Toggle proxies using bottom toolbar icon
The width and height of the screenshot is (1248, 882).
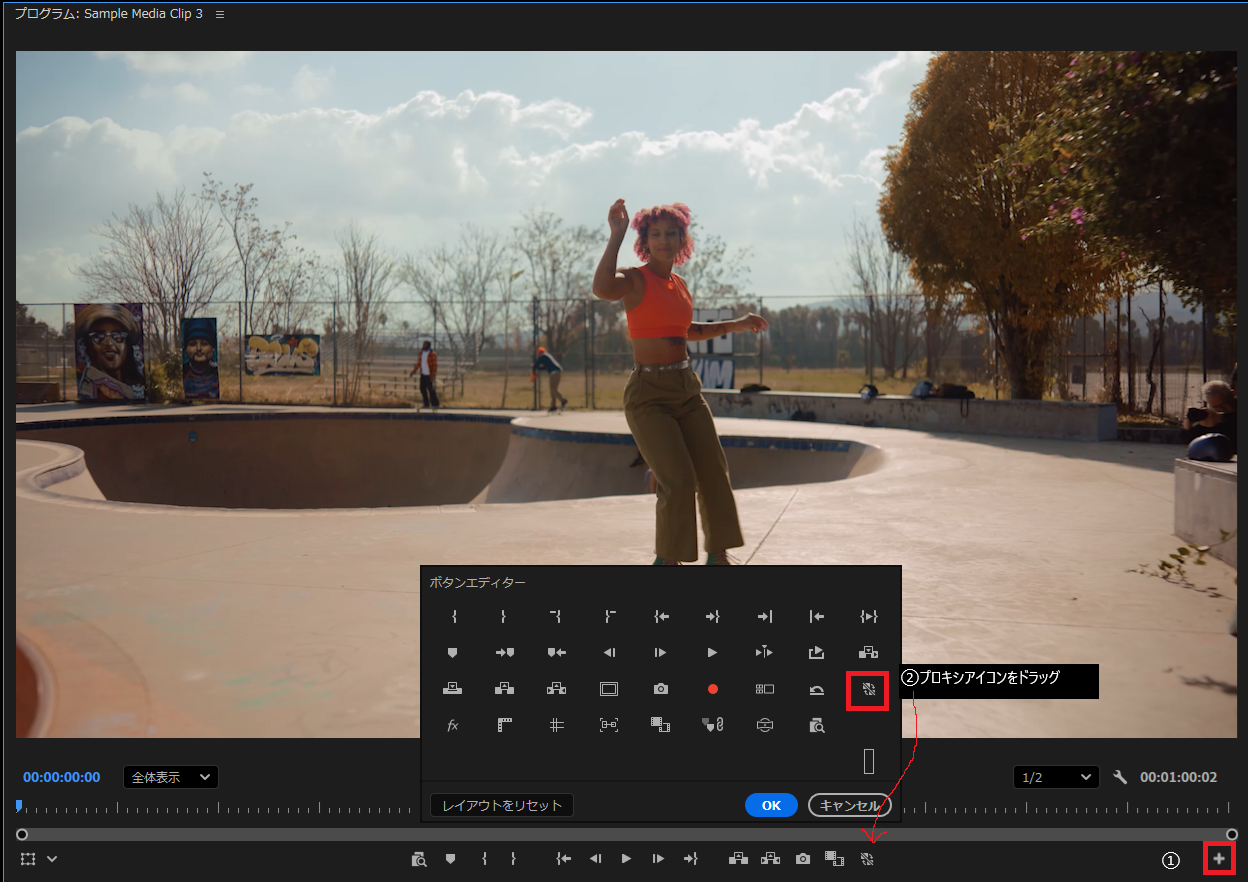(867, 859)
